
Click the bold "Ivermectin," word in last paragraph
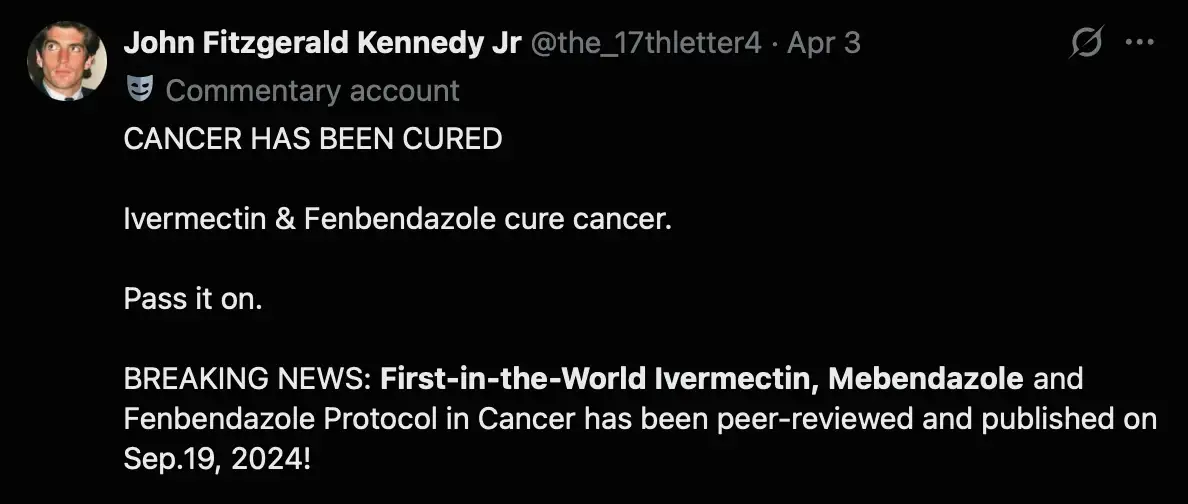tap(738, 378)
